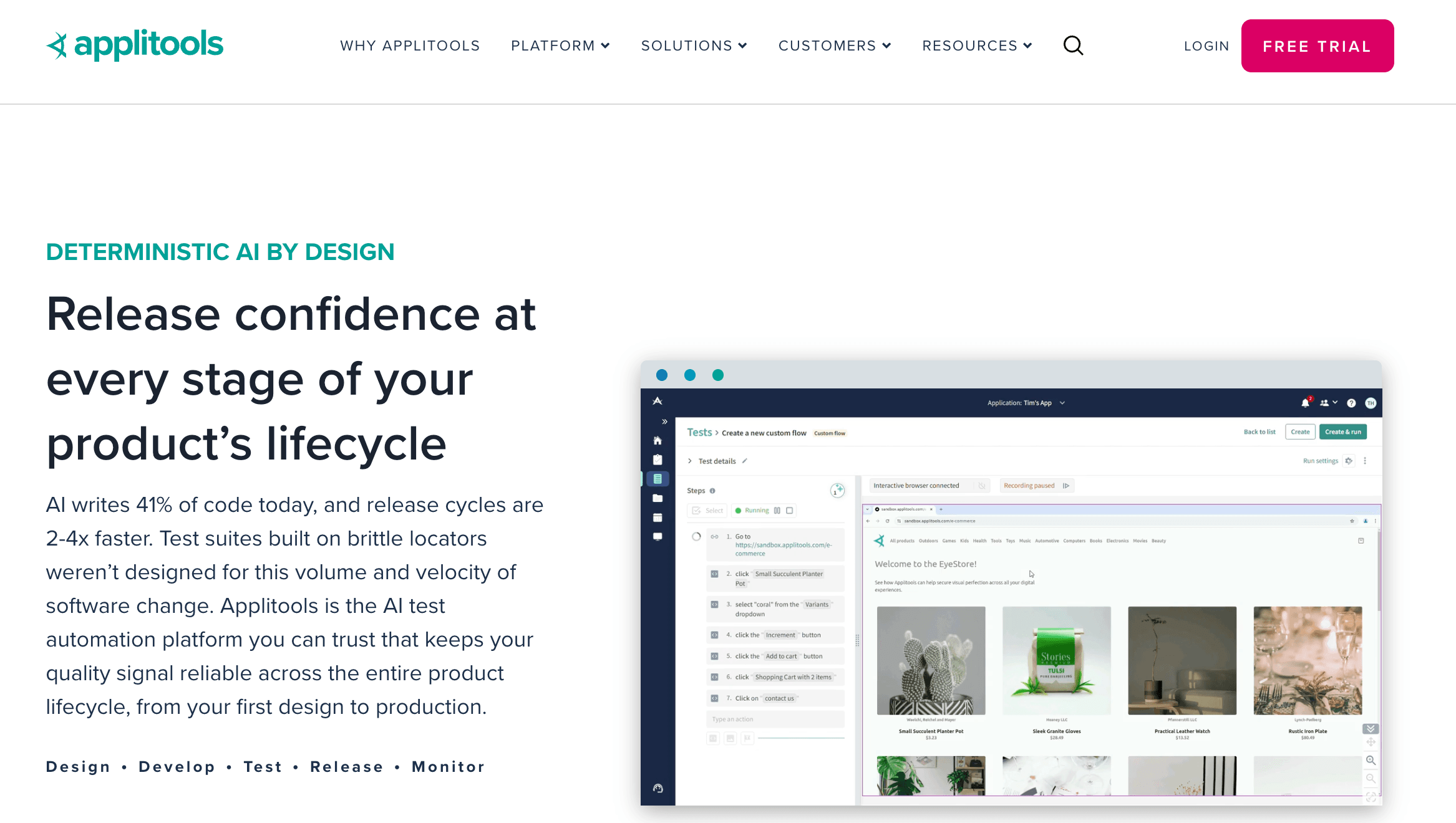Click the notifications bell in demo app
The width and height of the screenshot is (1456, 823).
(1305, 403)
